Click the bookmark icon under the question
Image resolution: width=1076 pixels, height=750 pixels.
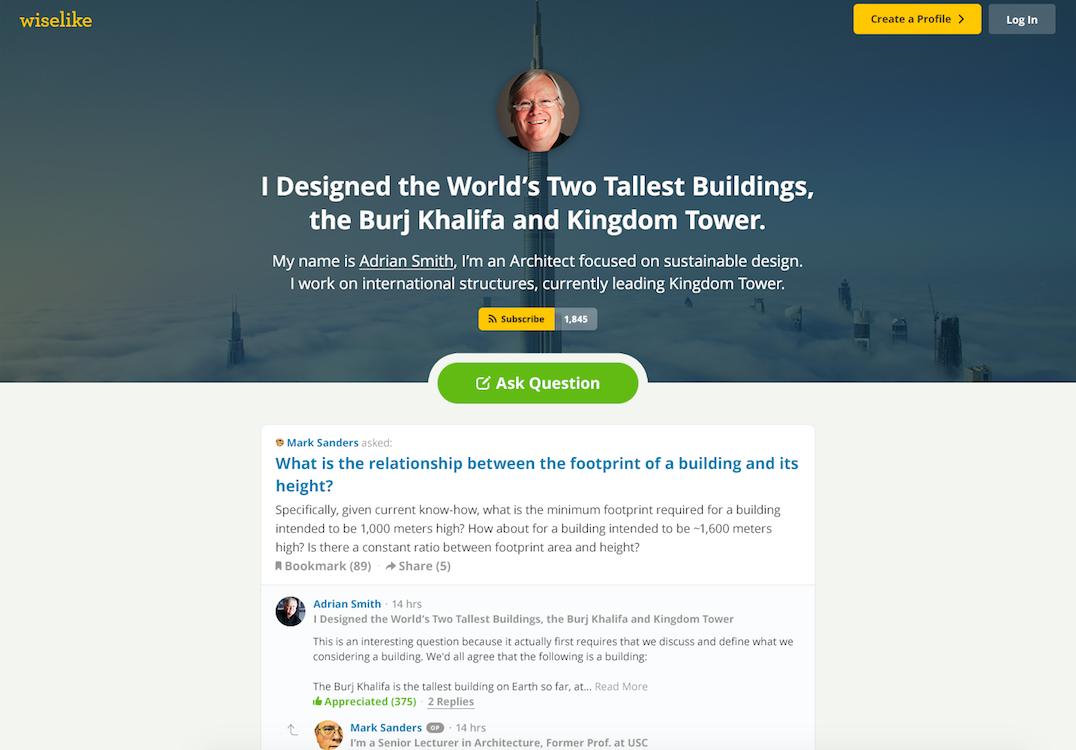pos(279,566)
